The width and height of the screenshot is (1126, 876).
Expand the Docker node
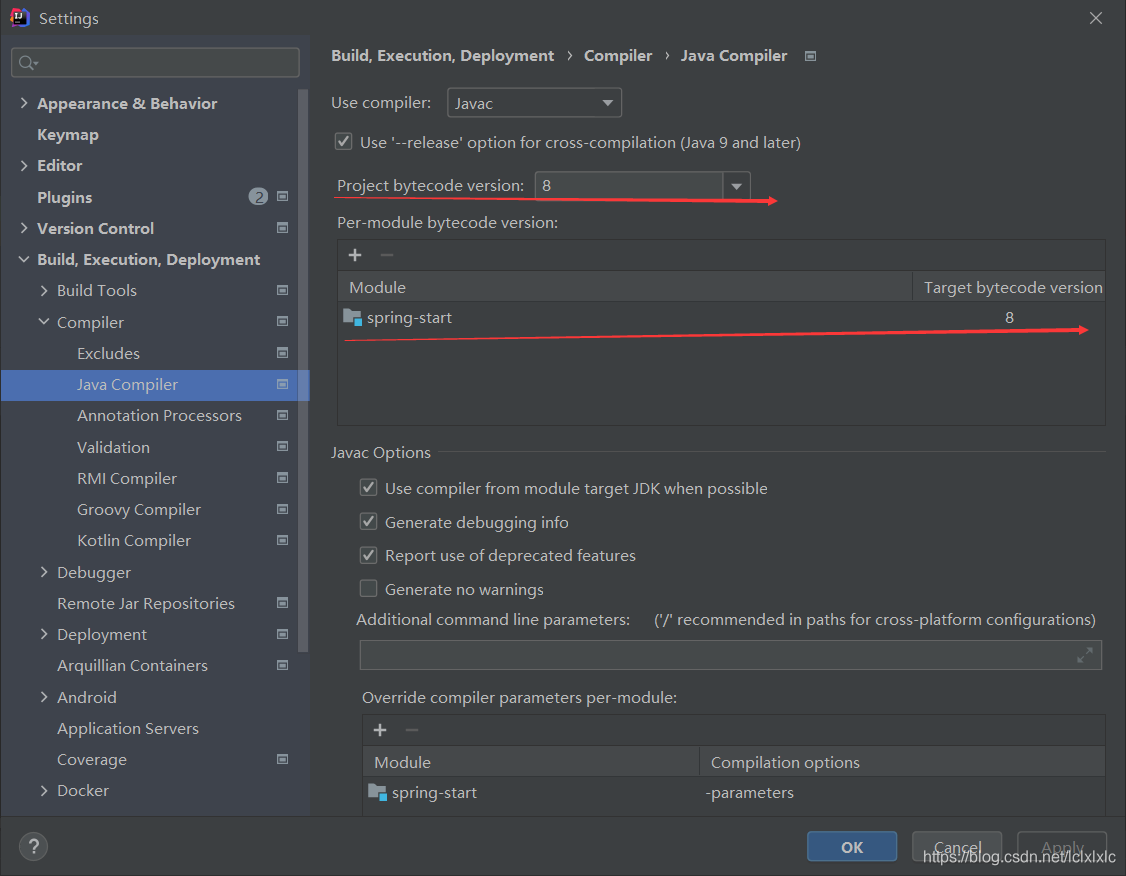pyautogui.click(x=44, y=790)
